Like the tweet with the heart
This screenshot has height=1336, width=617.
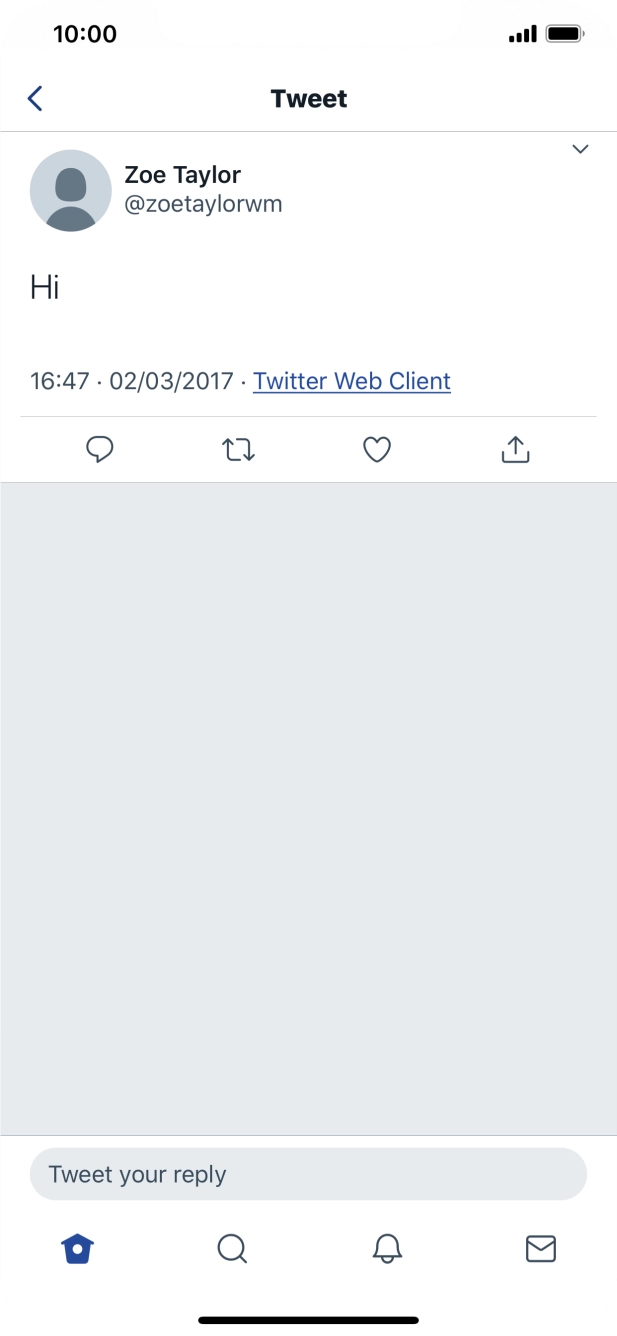tap(376, 450)
